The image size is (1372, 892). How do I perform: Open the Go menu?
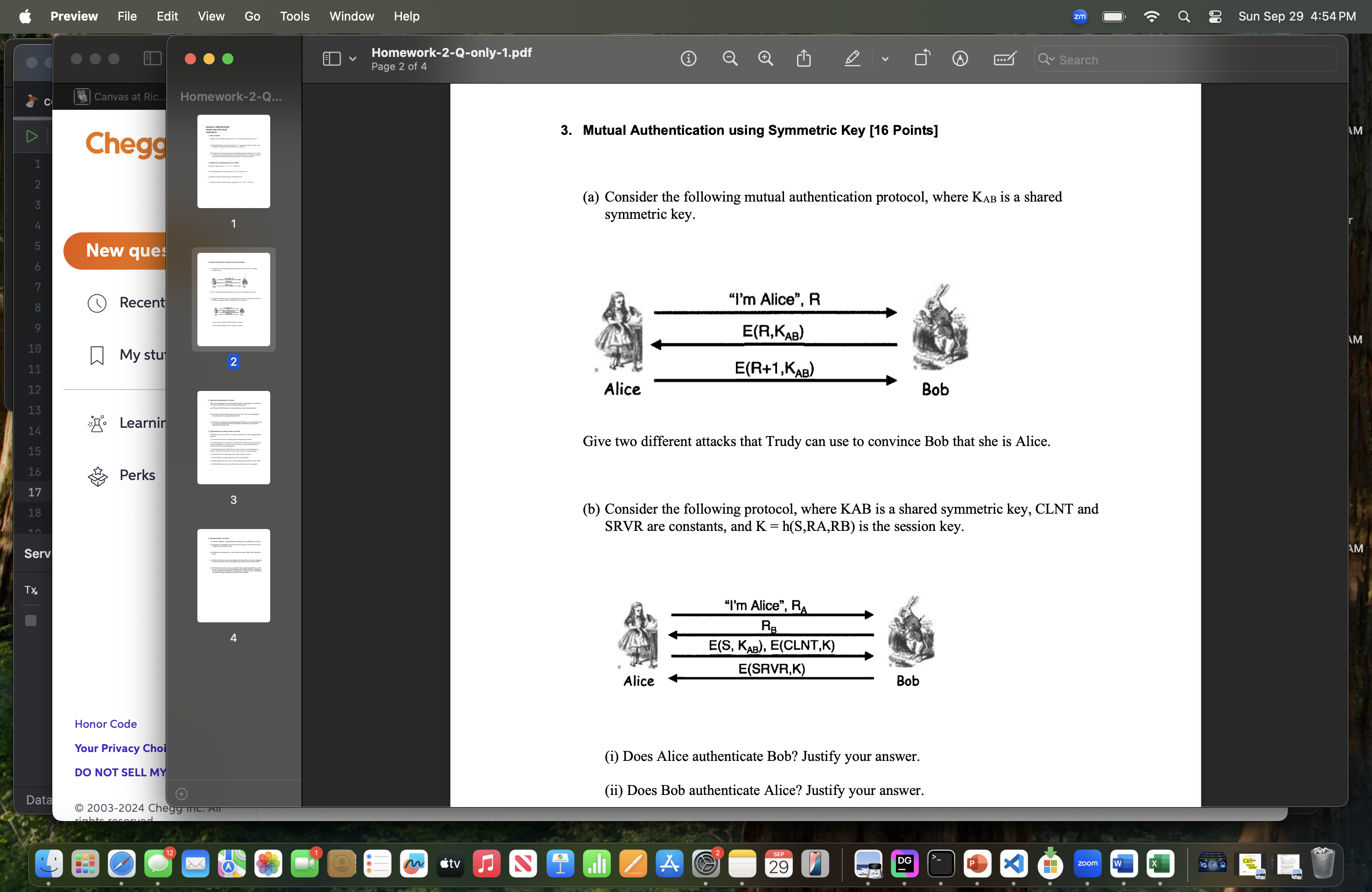pos(252,16)
